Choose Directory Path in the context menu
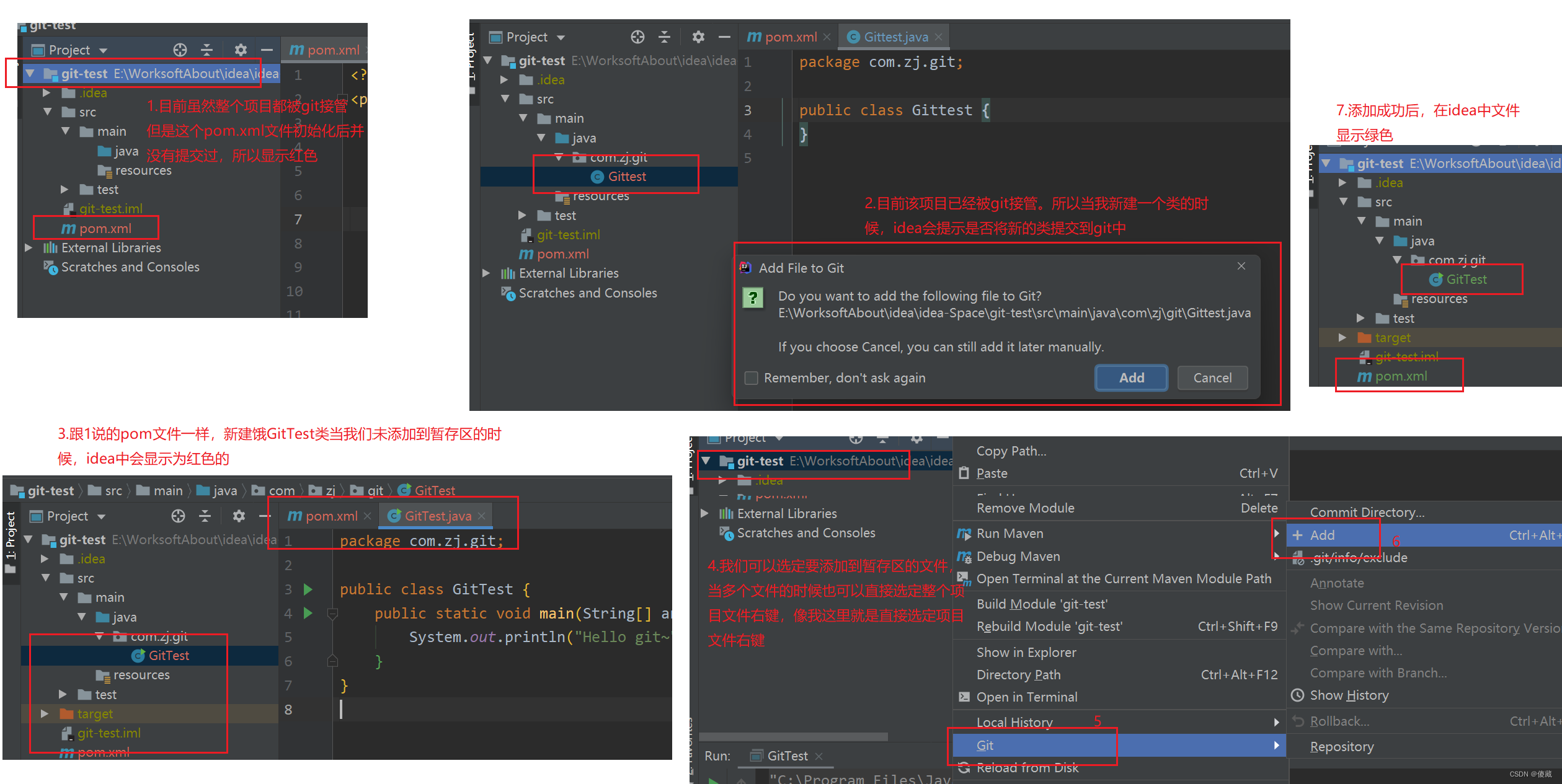Screen dimensions: 1562x784 pyautogui.click(x=1118, y=675)
